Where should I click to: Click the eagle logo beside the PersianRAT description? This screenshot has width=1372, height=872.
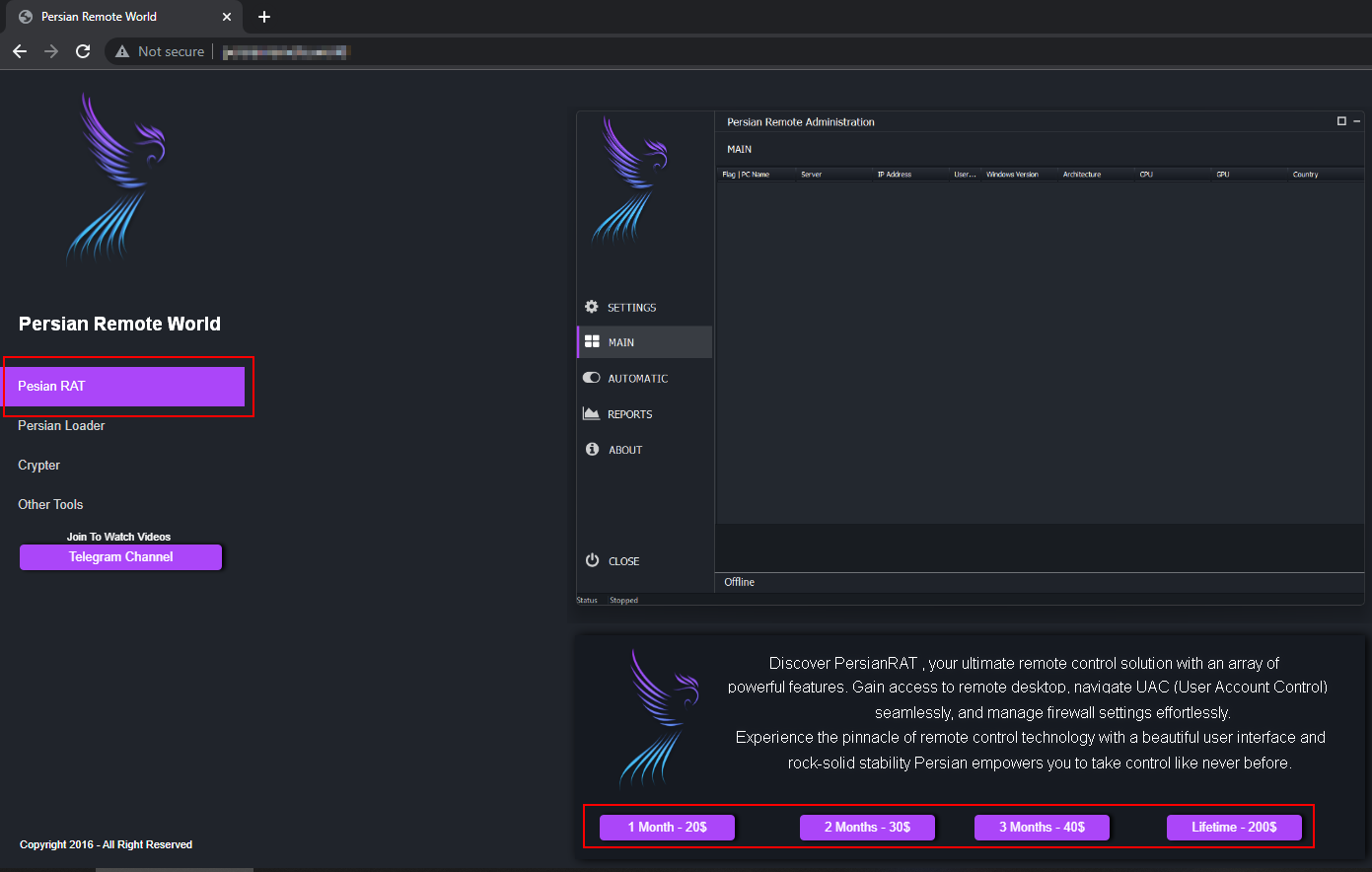(x=657, y=717)
